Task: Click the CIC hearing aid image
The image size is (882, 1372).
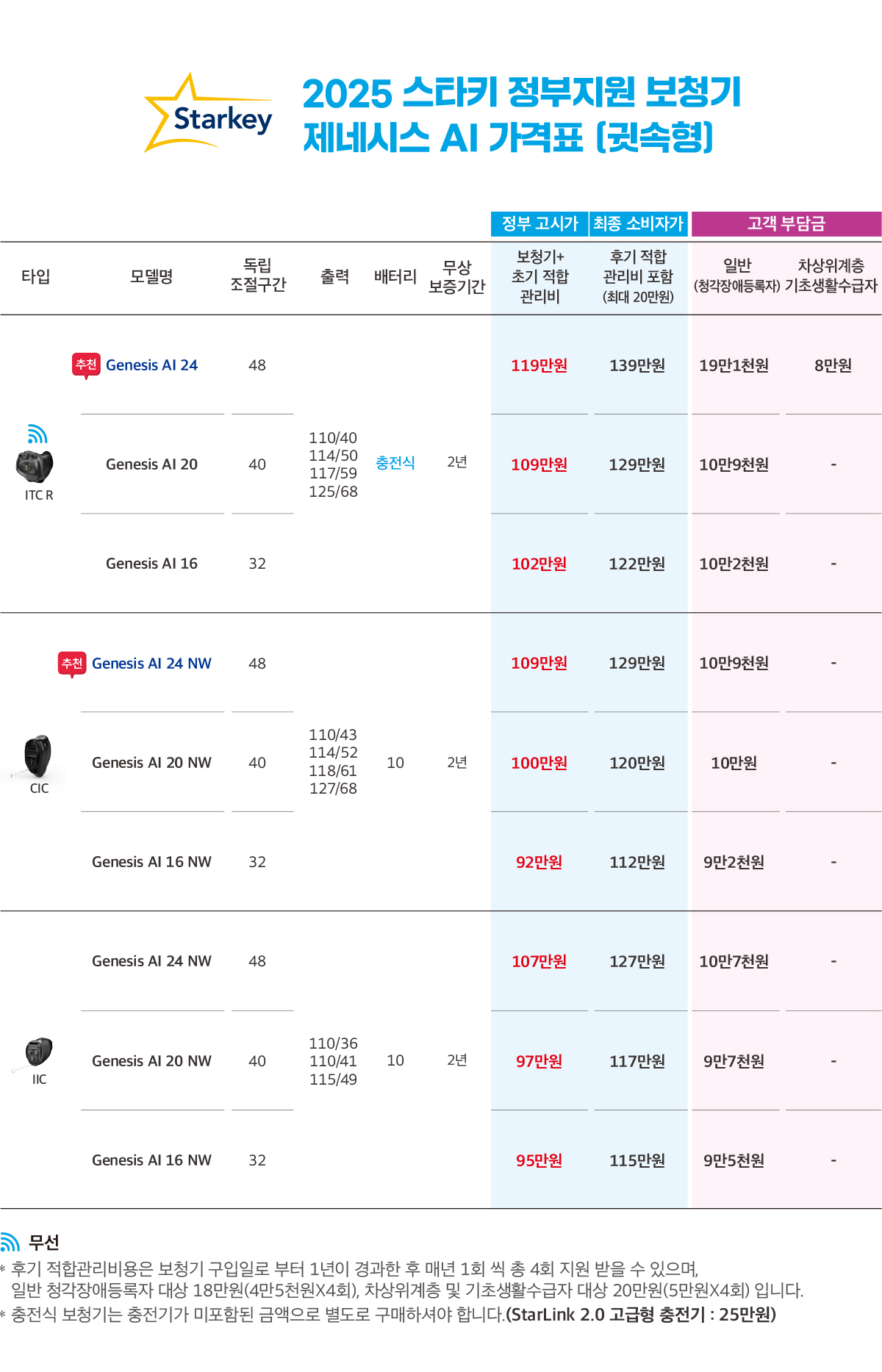Action: coord(37,755)
